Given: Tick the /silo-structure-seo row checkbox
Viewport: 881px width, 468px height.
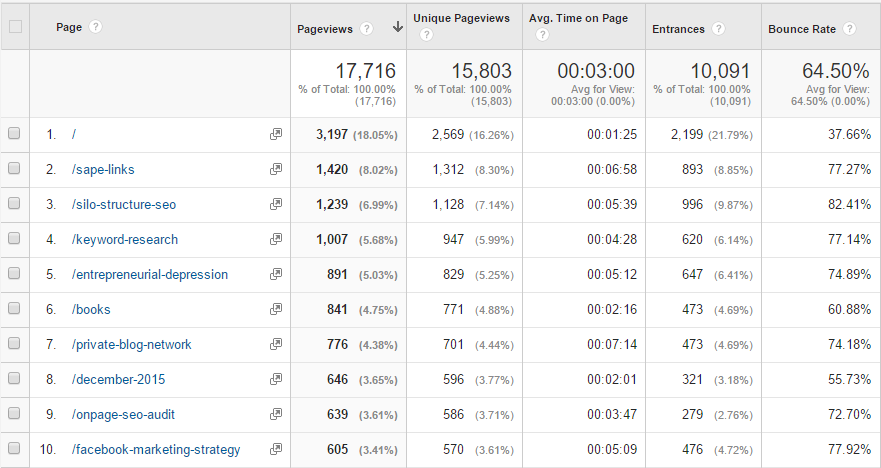Looking at the screenshot, I should 14,203.
